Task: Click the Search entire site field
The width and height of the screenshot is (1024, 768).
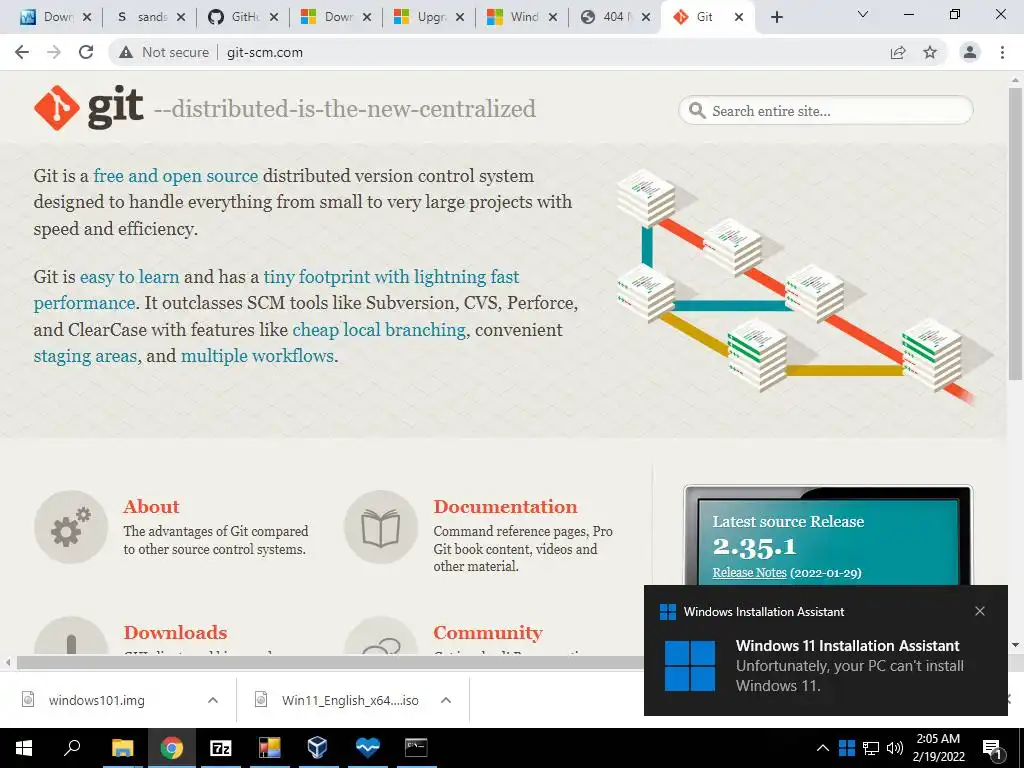Action: click(825, 111)
